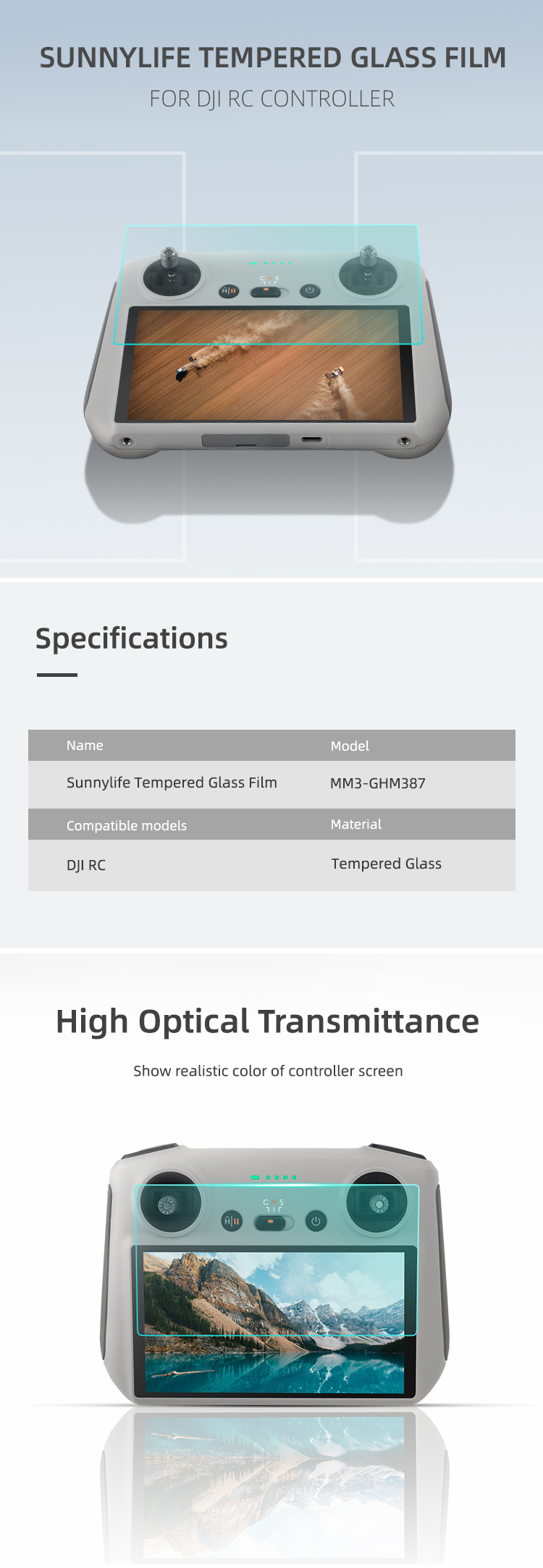543x1568 pixels.
Task: Select the MM3-GHM387 model value
Action: (378, 783)
